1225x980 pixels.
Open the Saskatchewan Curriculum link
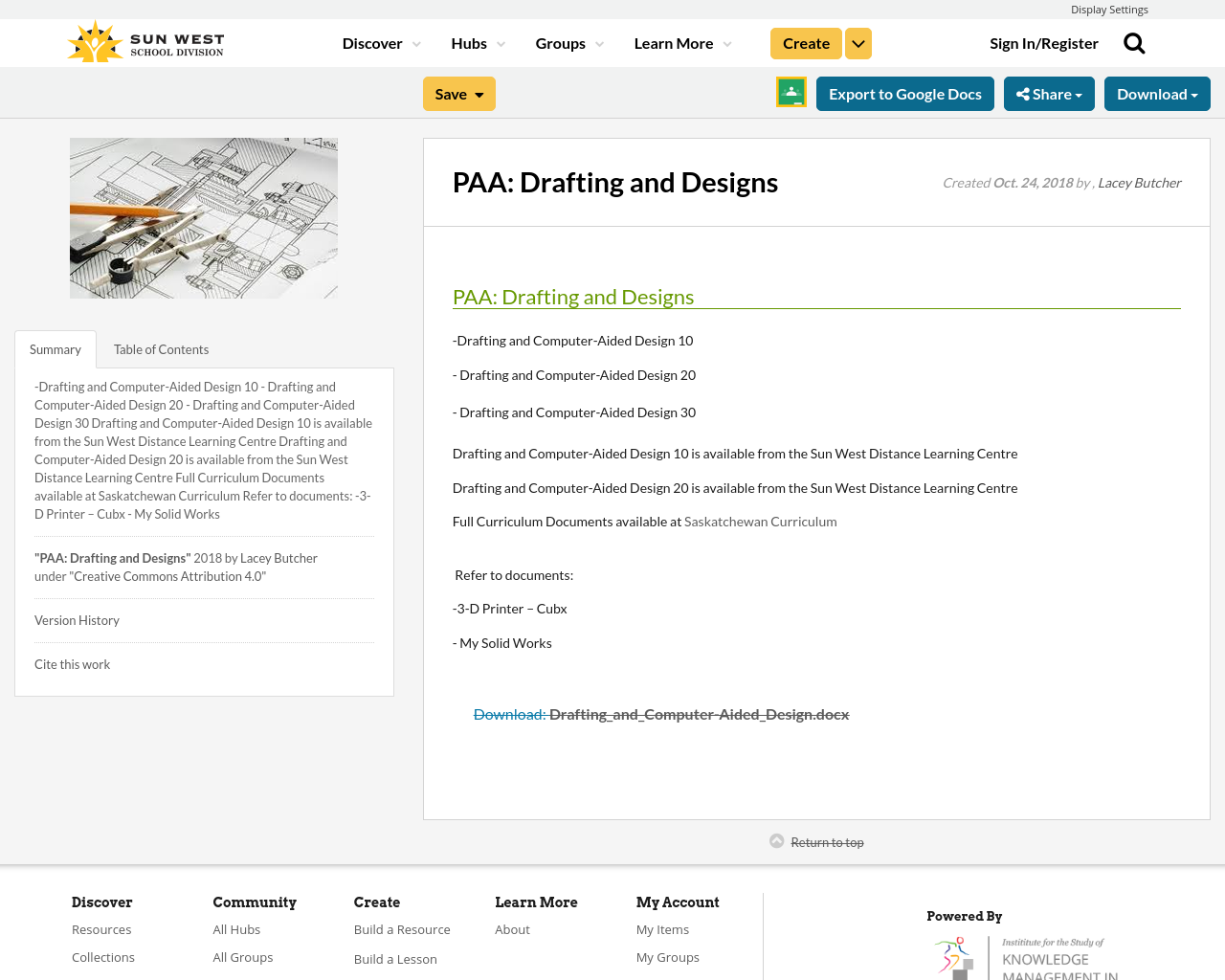coord(760,520)
